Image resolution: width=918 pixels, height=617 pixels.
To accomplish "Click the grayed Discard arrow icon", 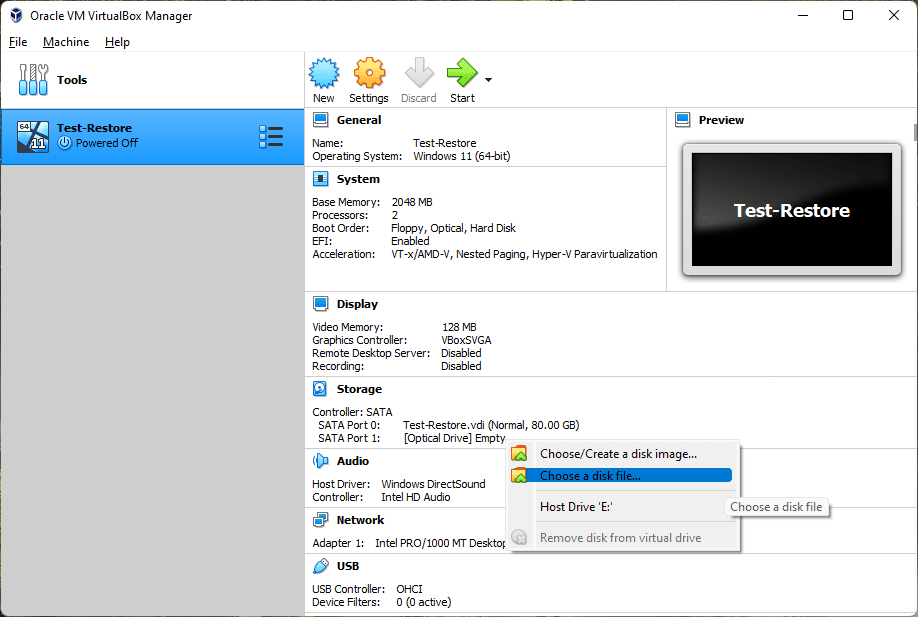I will [x=419, y=73].
